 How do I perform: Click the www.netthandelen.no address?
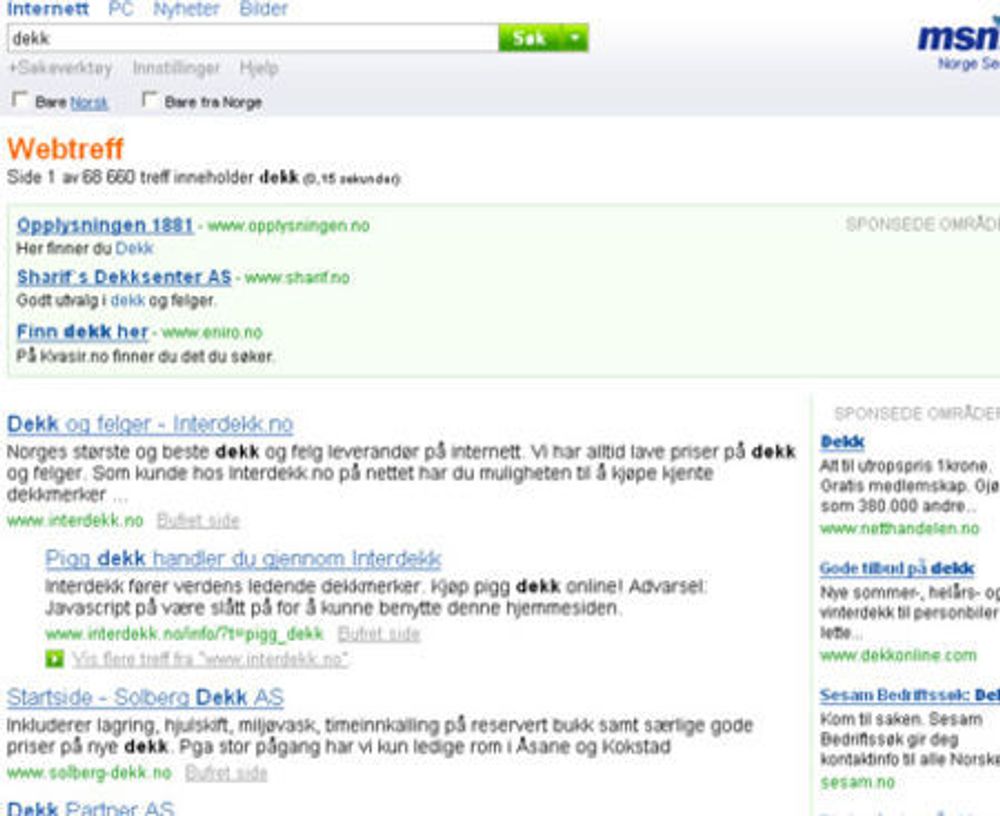[900, 528]
